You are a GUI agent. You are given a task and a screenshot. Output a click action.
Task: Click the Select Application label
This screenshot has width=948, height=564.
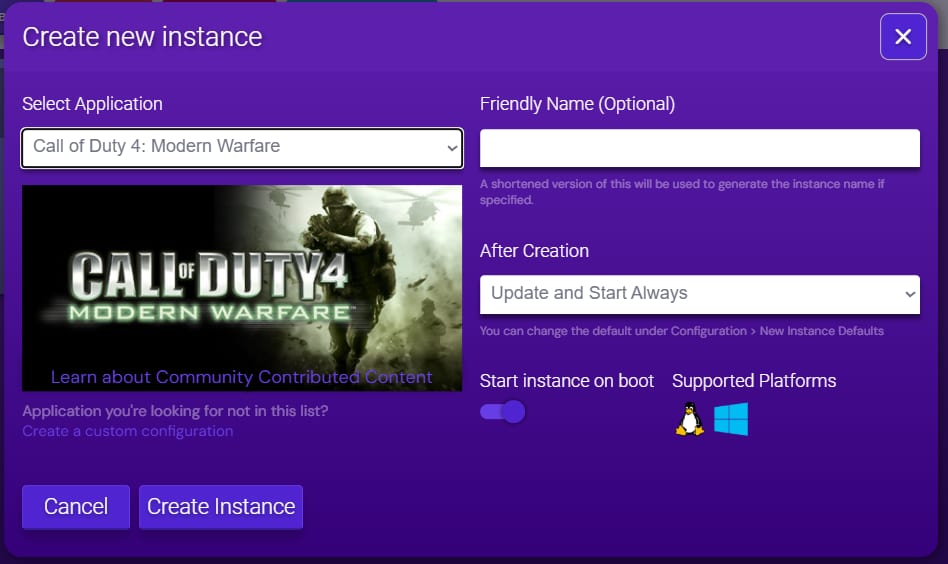[x=92, y=104]
